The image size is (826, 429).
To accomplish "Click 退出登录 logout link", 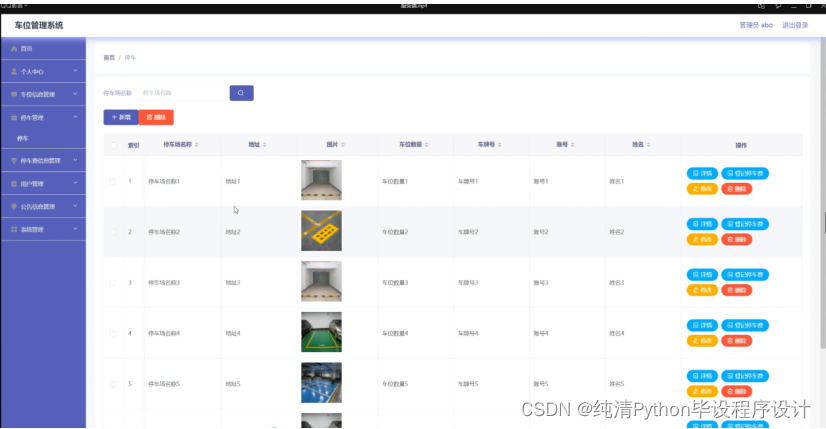I will point(795,25).
